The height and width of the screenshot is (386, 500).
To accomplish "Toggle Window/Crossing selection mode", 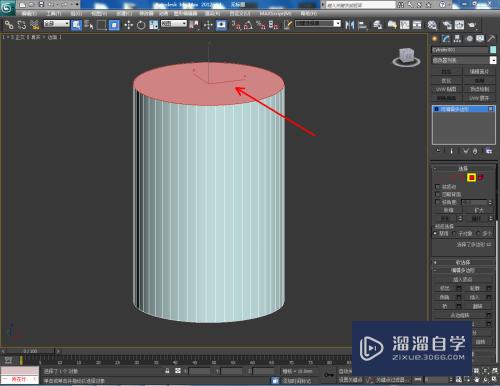I will pyautogui.click(x=114, y=25).
